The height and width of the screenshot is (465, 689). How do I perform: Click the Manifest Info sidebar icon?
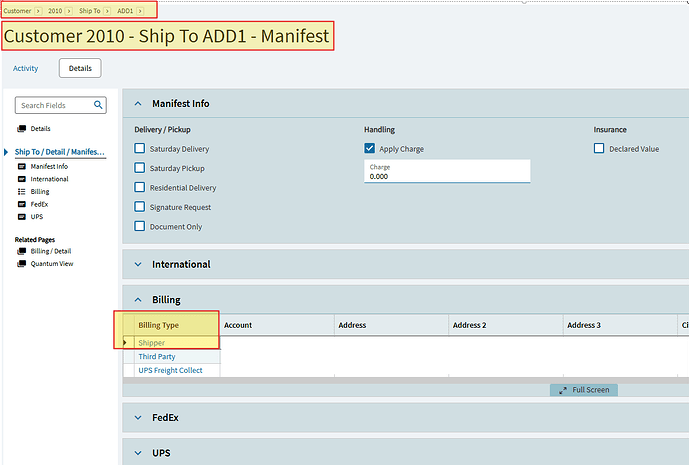(x=22, y=166)
